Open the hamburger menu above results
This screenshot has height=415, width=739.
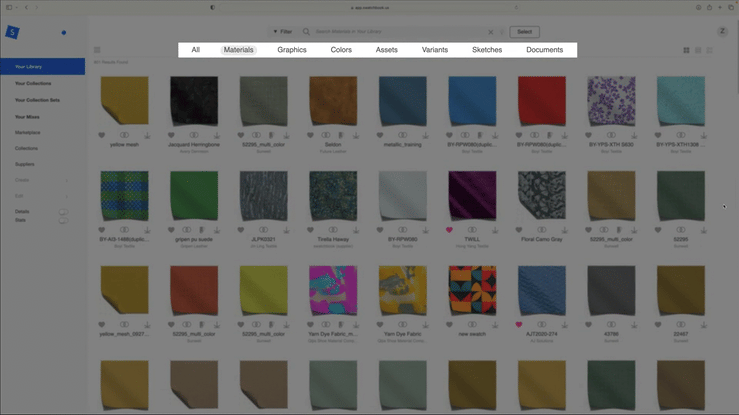(x=97, y=50)
